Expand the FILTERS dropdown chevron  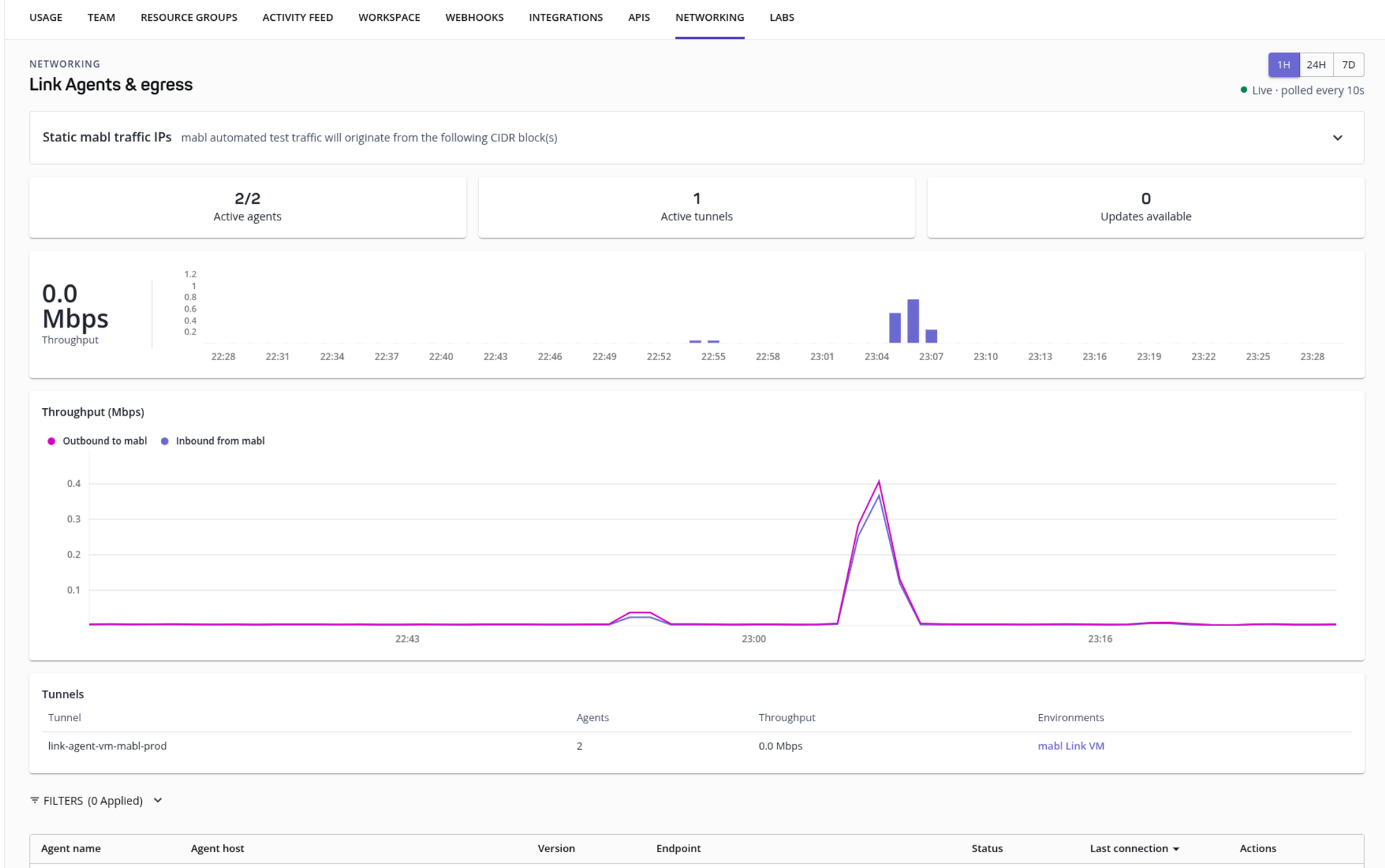point(158,800)
